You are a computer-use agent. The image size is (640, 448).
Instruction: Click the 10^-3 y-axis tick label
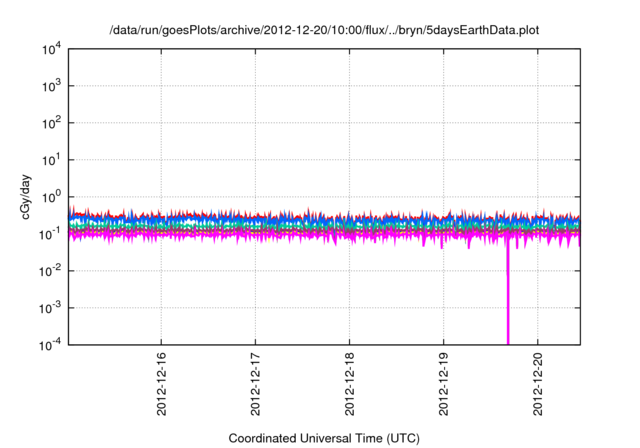50,308
